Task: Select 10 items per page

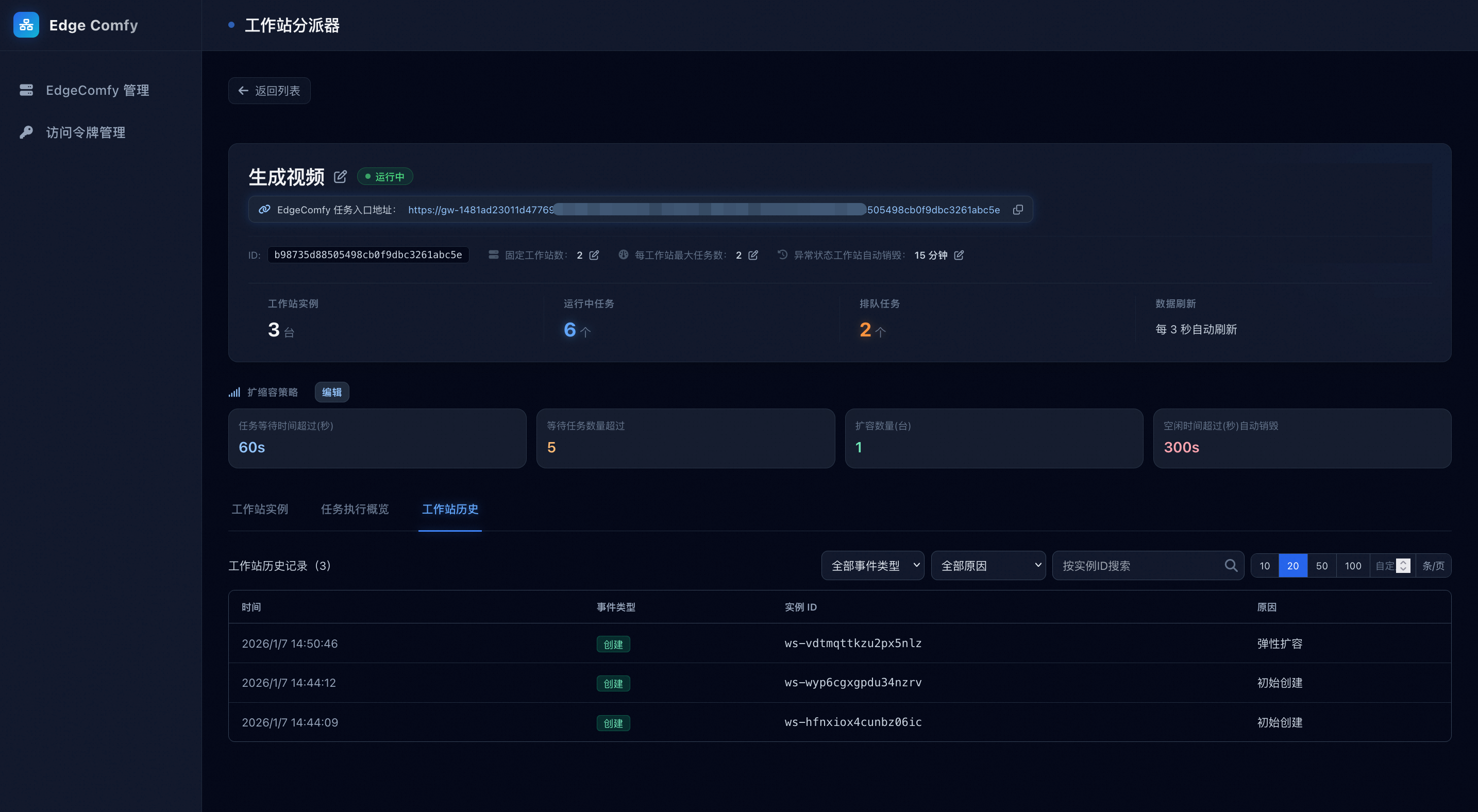Action: 1265,565
